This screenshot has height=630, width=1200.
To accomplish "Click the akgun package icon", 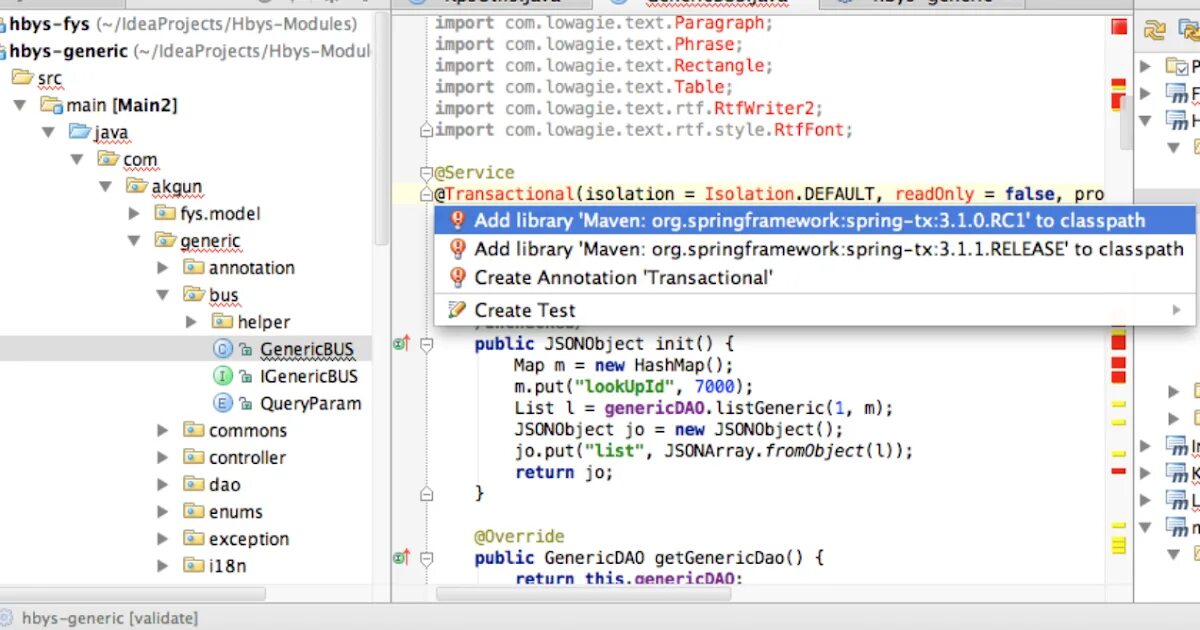I will pyautogui.click(x=136, y=186).
